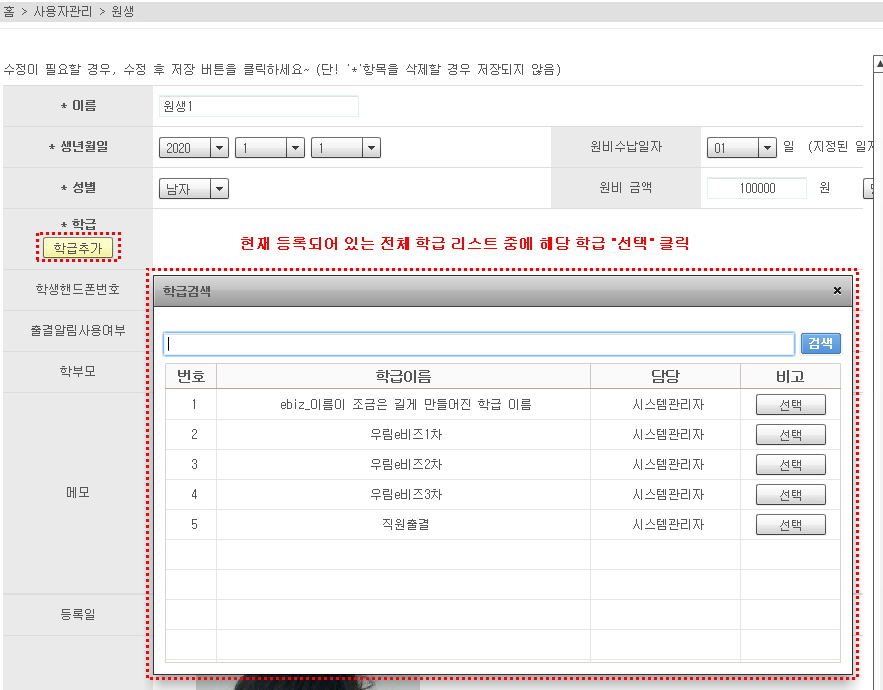Click the 담당 column header
Viewport: 883px width, 690px height.
pos(665,376)
